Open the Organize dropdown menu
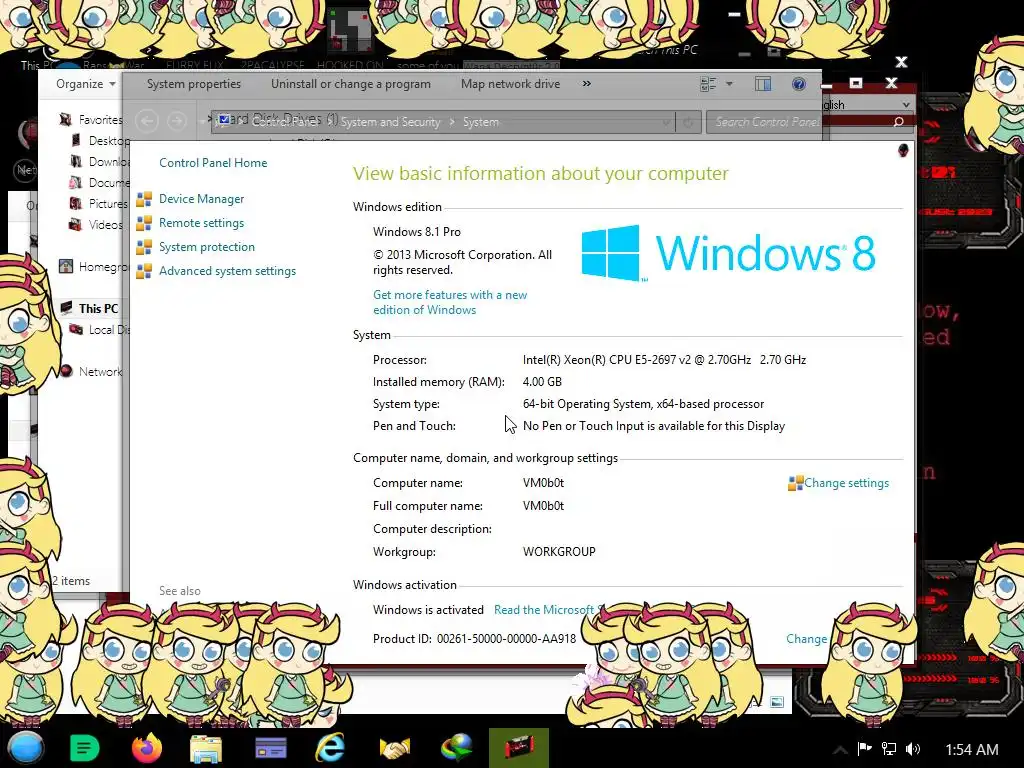This screenshot has height=768, width=1024. tap(86, 84)
